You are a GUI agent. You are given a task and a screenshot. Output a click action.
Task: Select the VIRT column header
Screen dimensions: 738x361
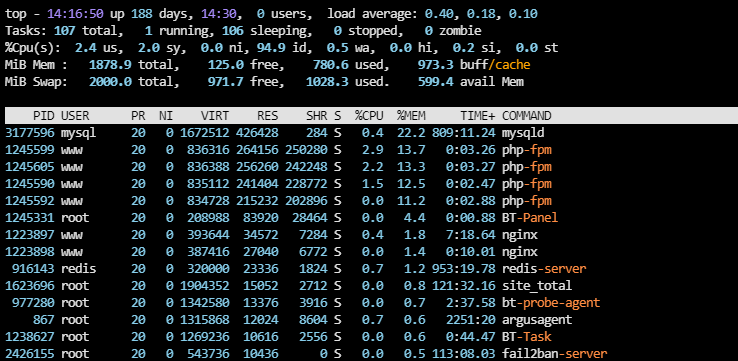tap(215, 116)
